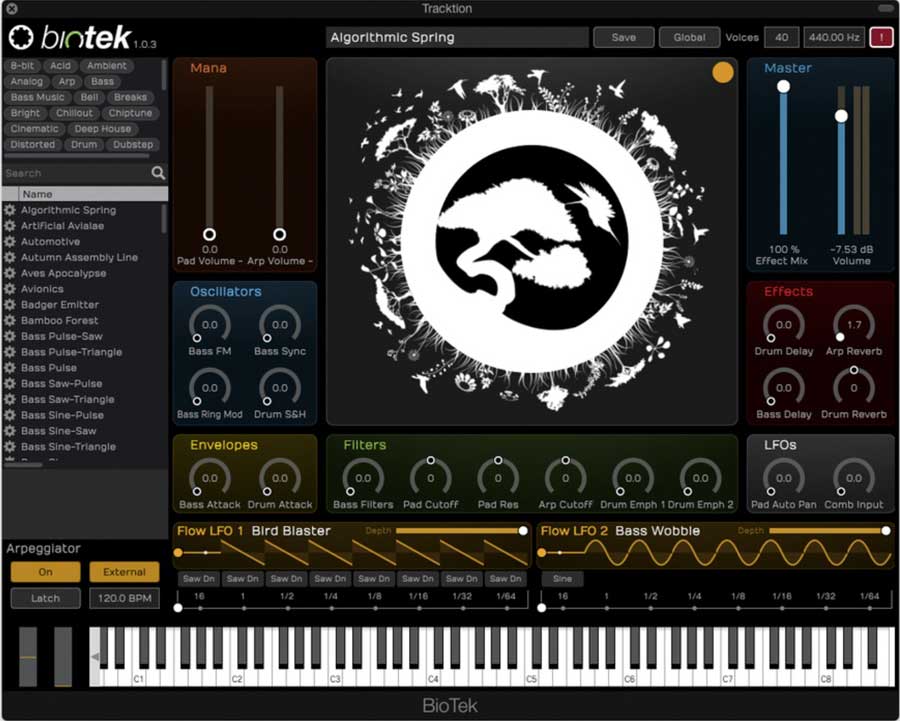Screen dimensions: 900x721
Task: Click the gear icon beside Bamboo Forest
Action: [x=10, y=320]
